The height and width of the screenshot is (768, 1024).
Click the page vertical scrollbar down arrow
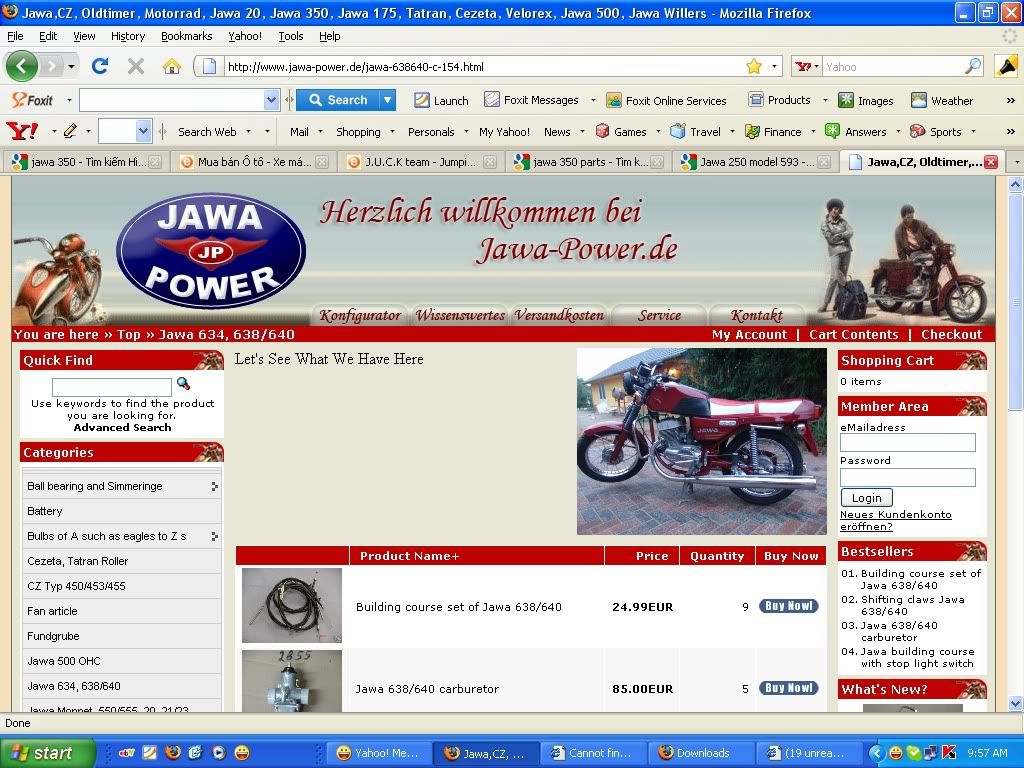1016,703
